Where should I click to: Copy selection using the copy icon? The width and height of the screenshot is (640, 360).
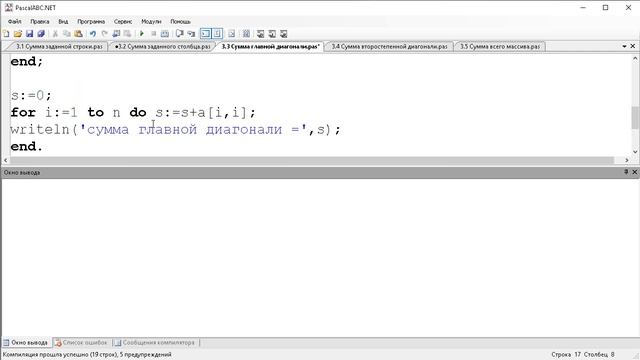click(67, 34)
